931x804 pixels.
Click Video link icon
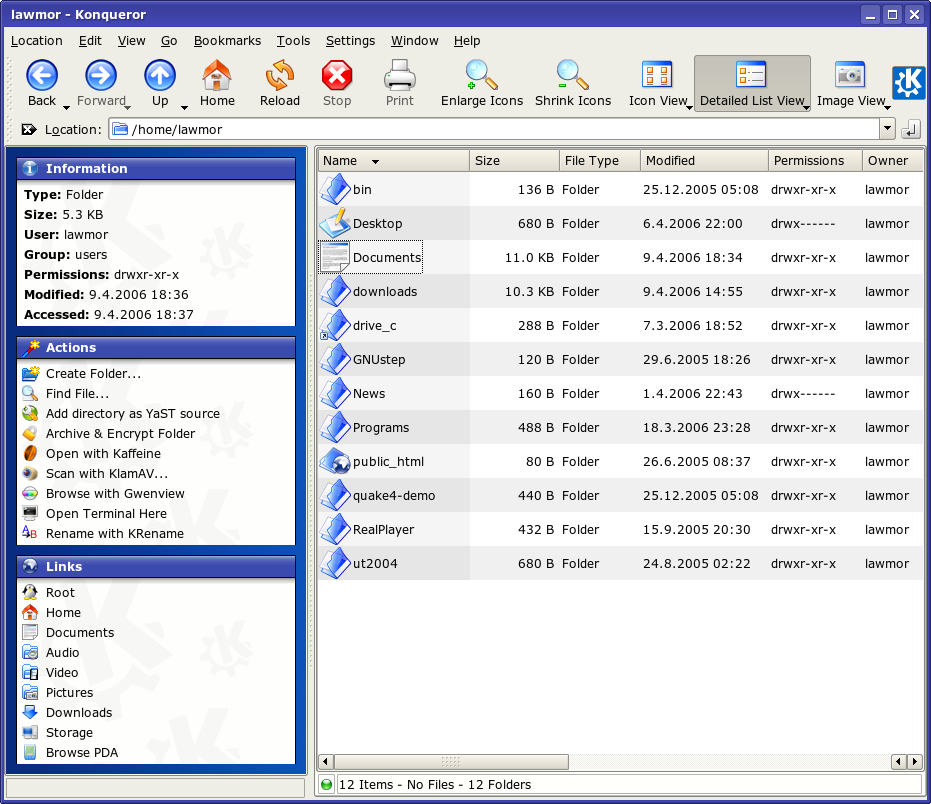(x=30, y=673)
